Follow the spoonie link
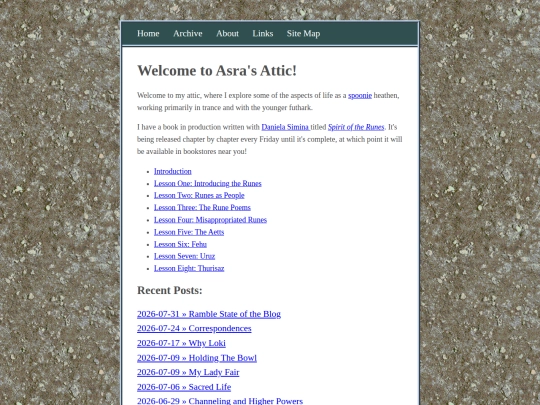Viewport: 540px width, 405px height. coord(360,95)
